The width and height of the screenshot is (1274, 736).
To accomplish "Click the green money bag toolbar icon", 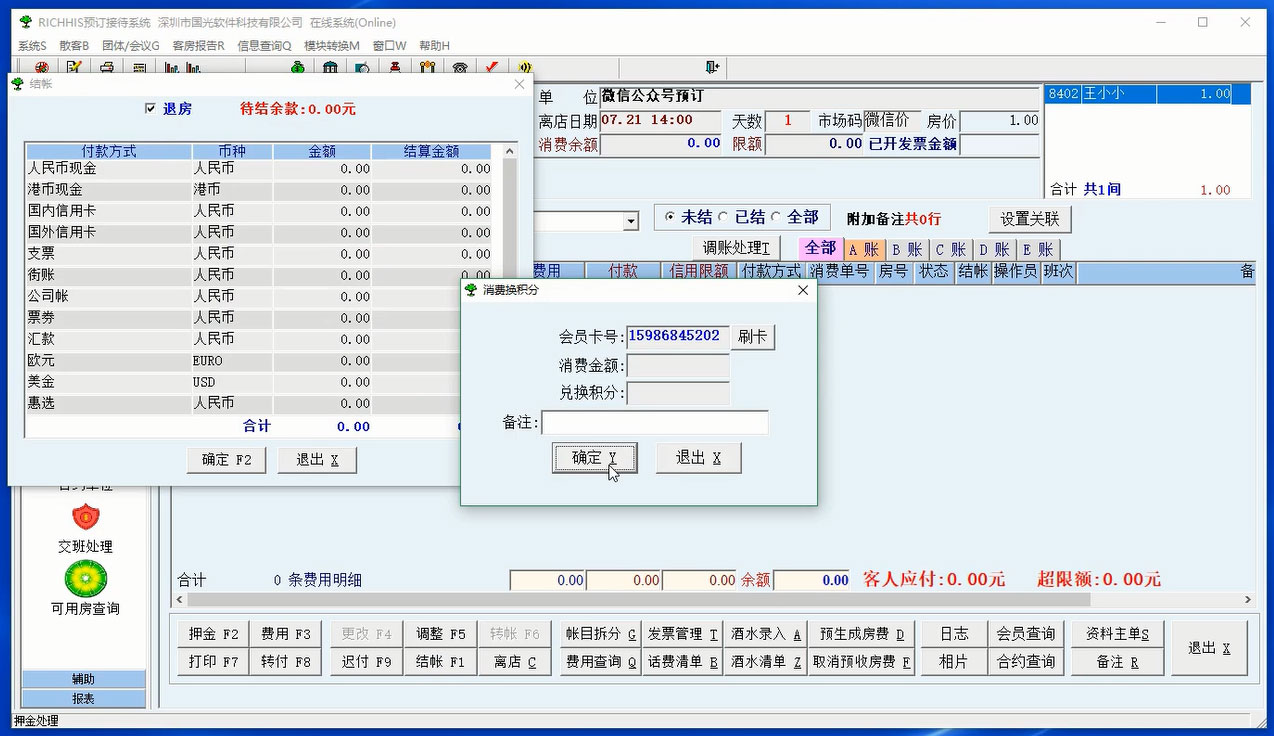I will pos(298,68).
